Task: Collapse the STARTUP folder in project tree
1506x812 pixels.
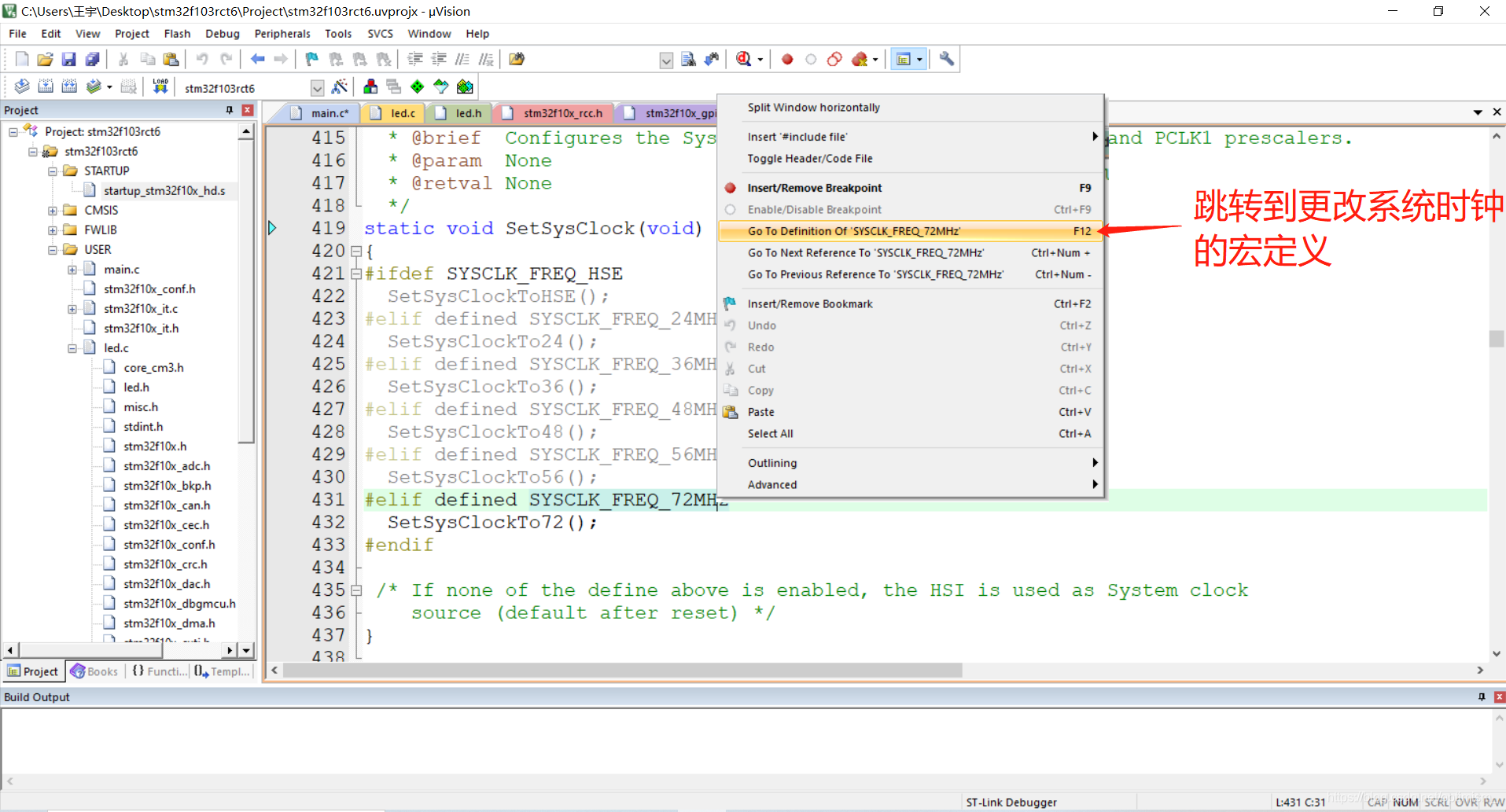Action: point(53,171)
